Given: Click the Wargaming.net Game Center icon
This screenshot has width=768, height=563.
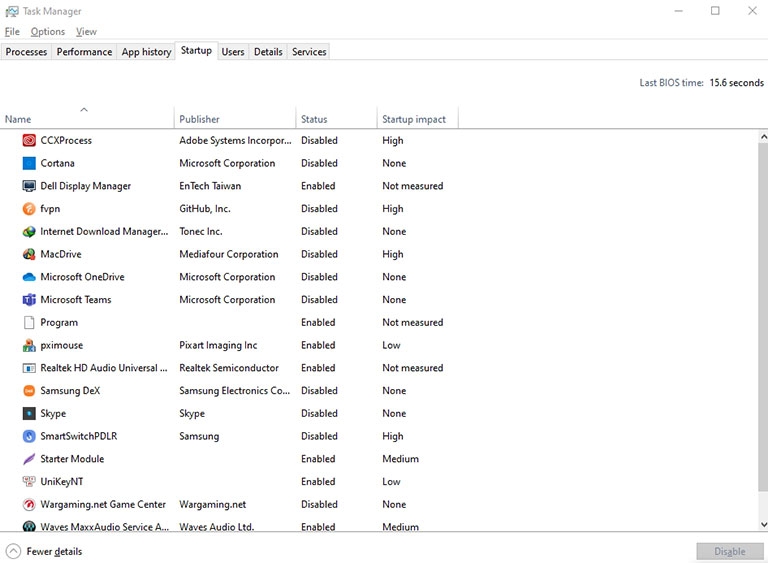Looking at the screenshot, I should 29,504.
